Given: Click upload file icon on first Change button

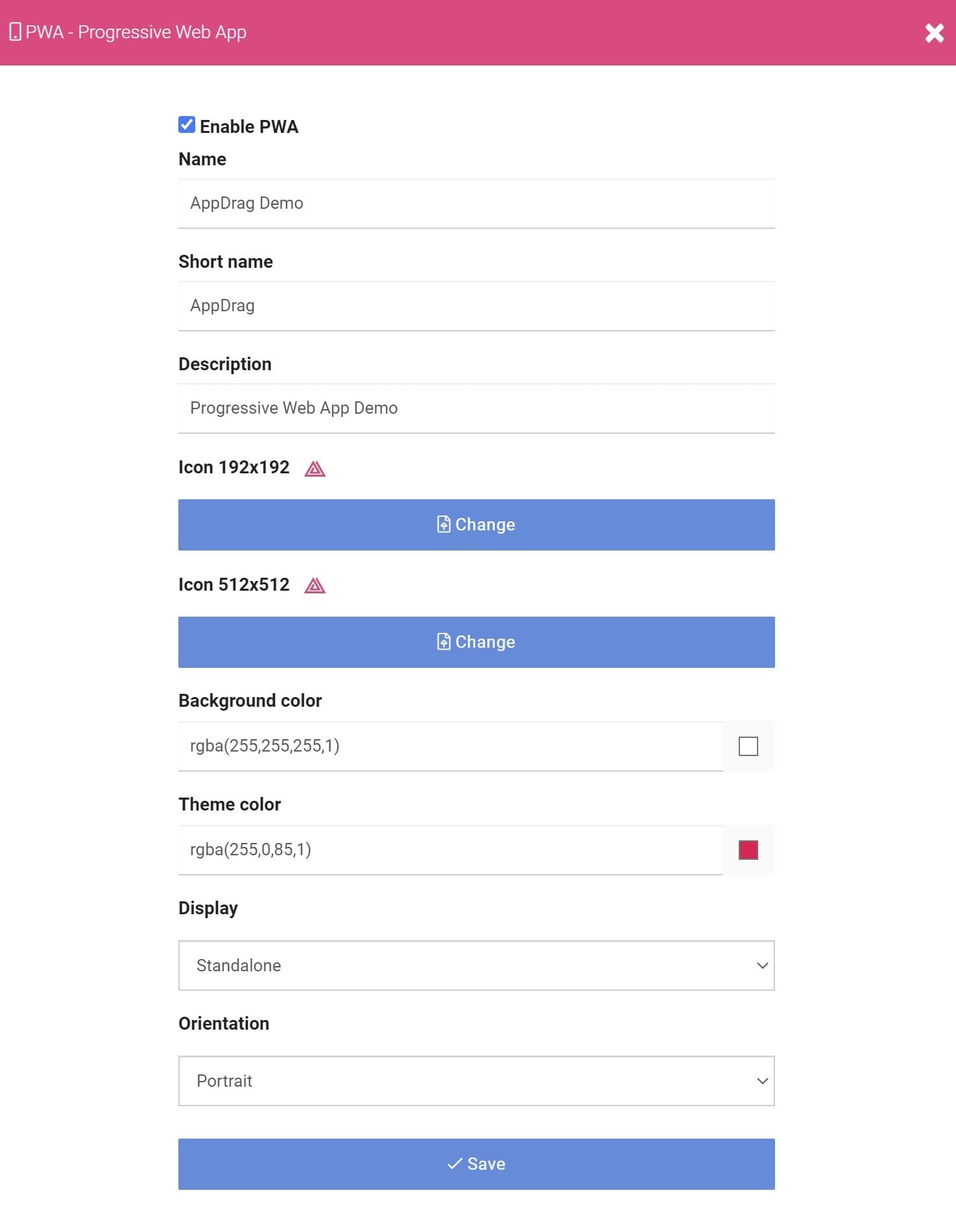Looking at the screenshot, I should pyautogui.click(x=444, y=525).
